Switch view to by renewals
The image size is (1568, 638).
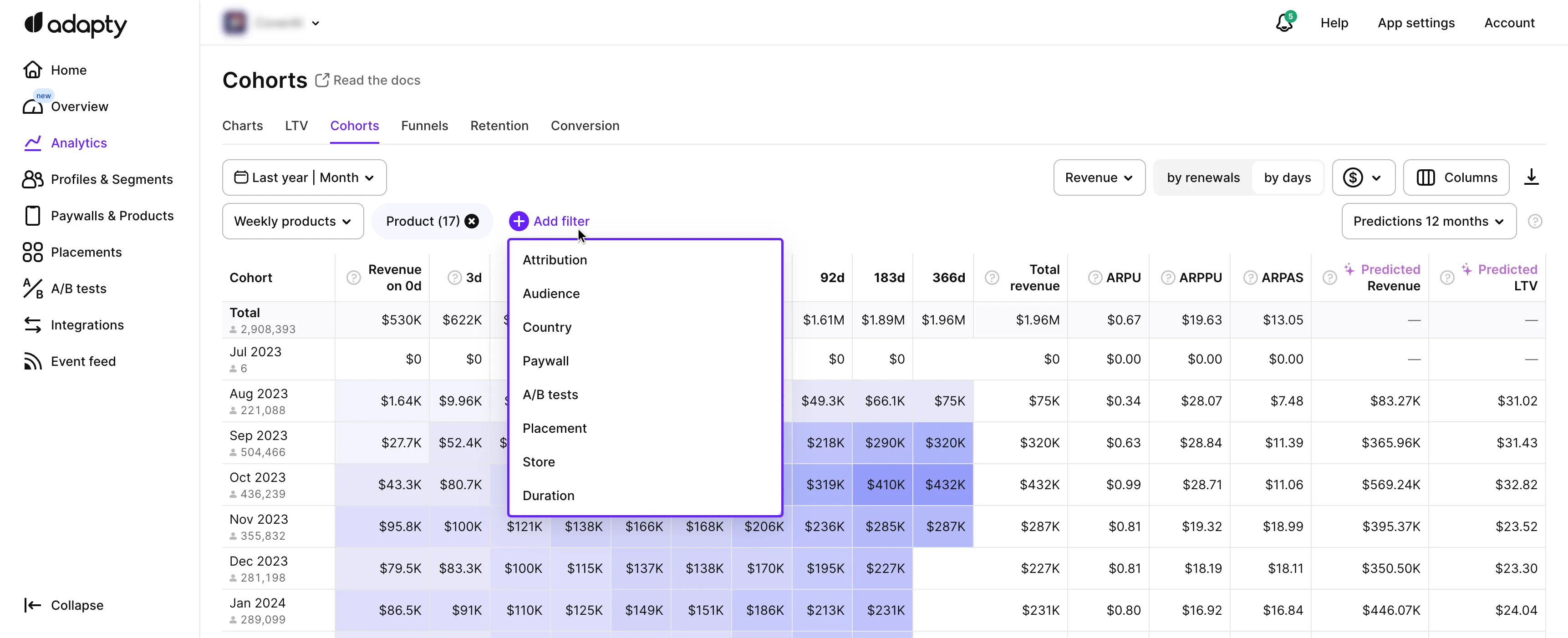pos(1203,177)
